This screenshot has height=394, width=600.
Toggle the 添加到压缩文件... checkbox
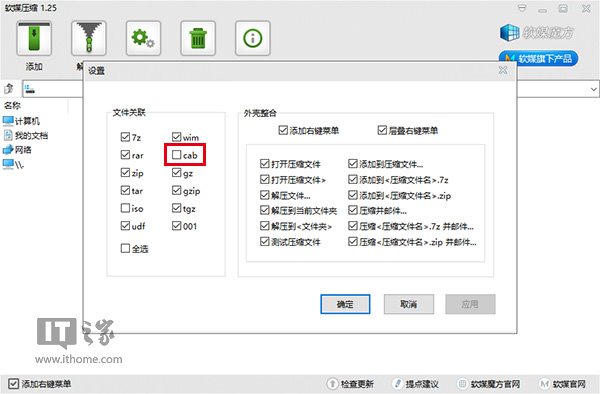click(x=353, y=164)
